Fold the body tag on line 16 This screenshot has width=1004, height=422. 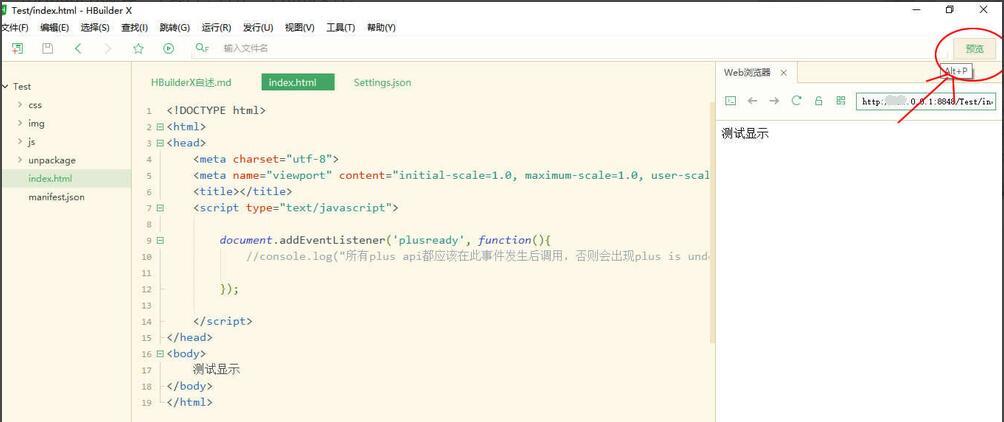[160, 353]
